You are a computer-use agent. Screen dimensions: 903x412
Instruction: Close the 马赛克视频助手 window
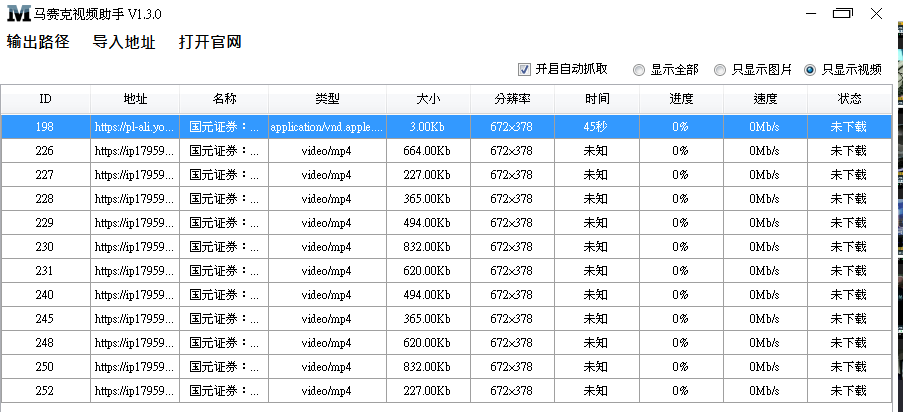[x=877, y=13]
